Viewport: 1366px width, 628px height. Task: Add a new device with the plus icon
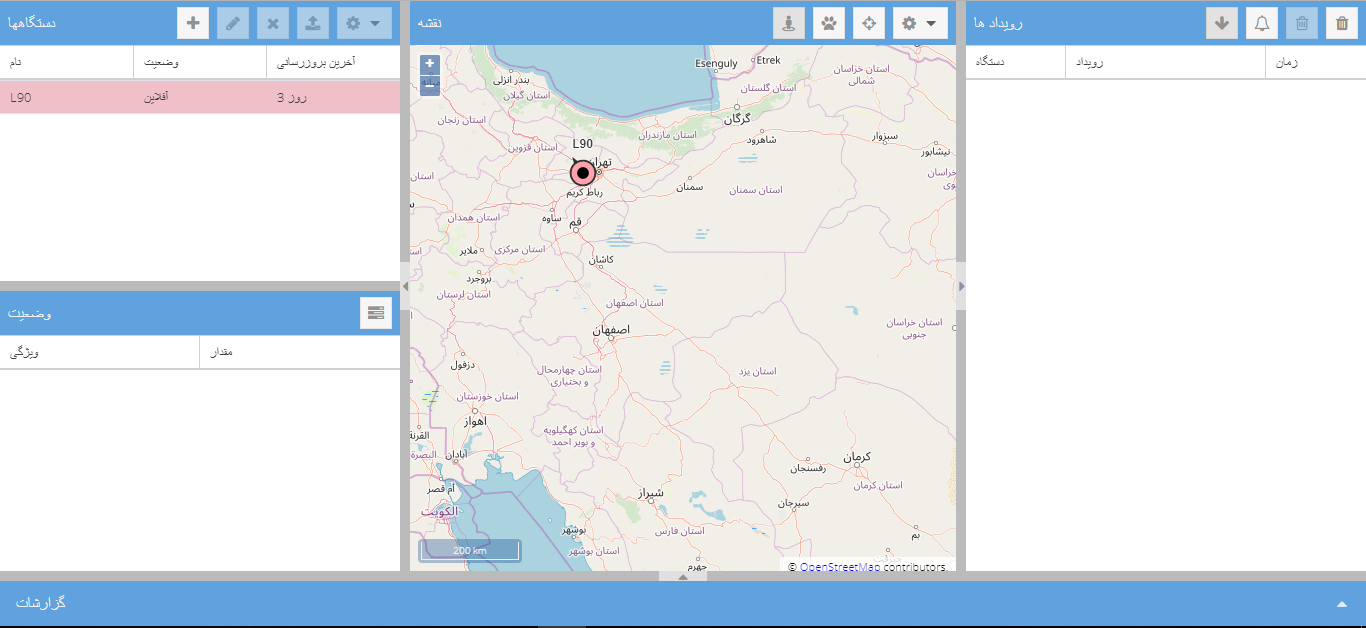click(193, 23)
